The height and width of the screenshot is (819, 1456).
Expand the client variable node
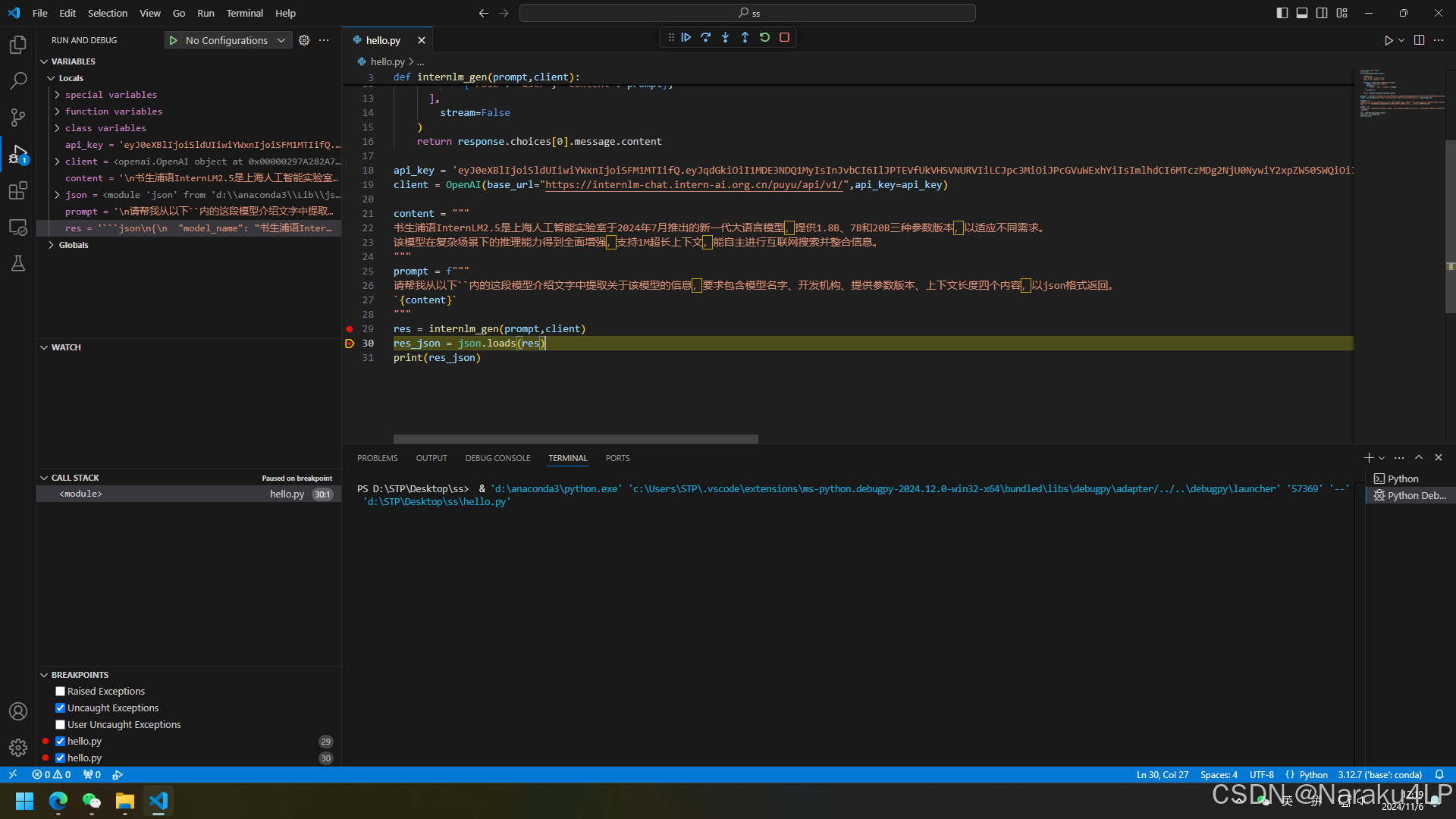(57, 162)
